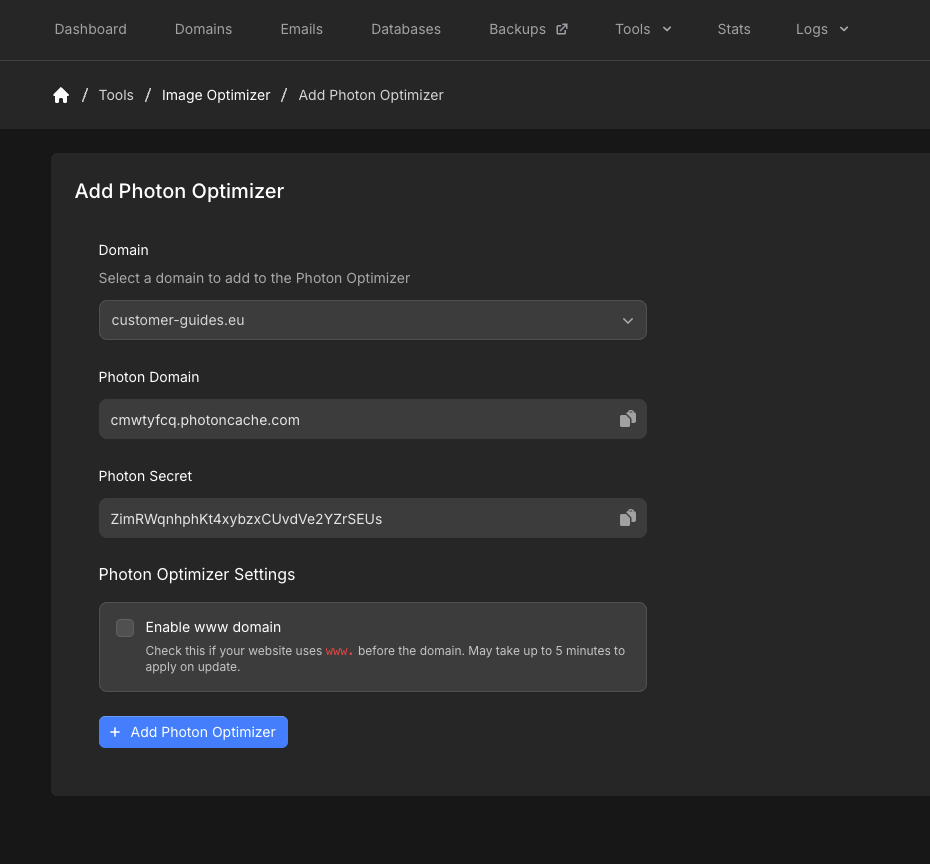Click the Photon Secret label
930x864 pixels.
click(x=145, y=476)
